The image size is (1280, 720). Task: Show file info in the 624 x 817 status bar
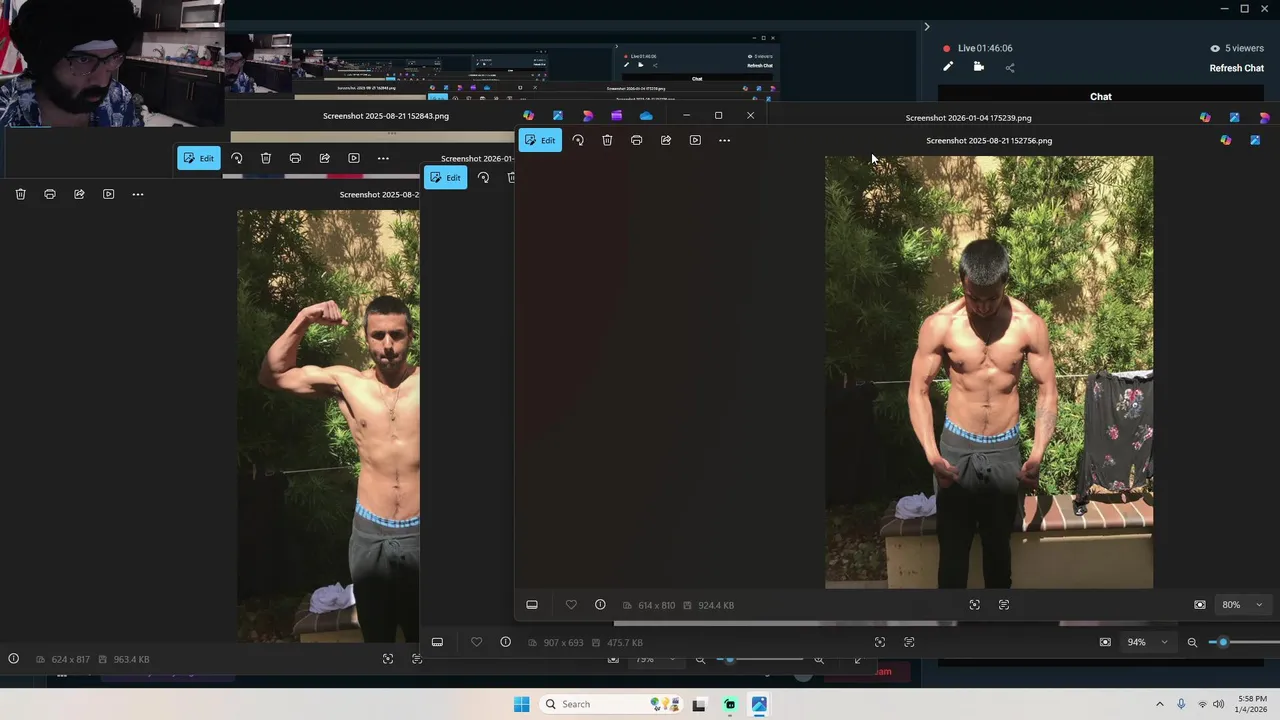coord(14,659)
